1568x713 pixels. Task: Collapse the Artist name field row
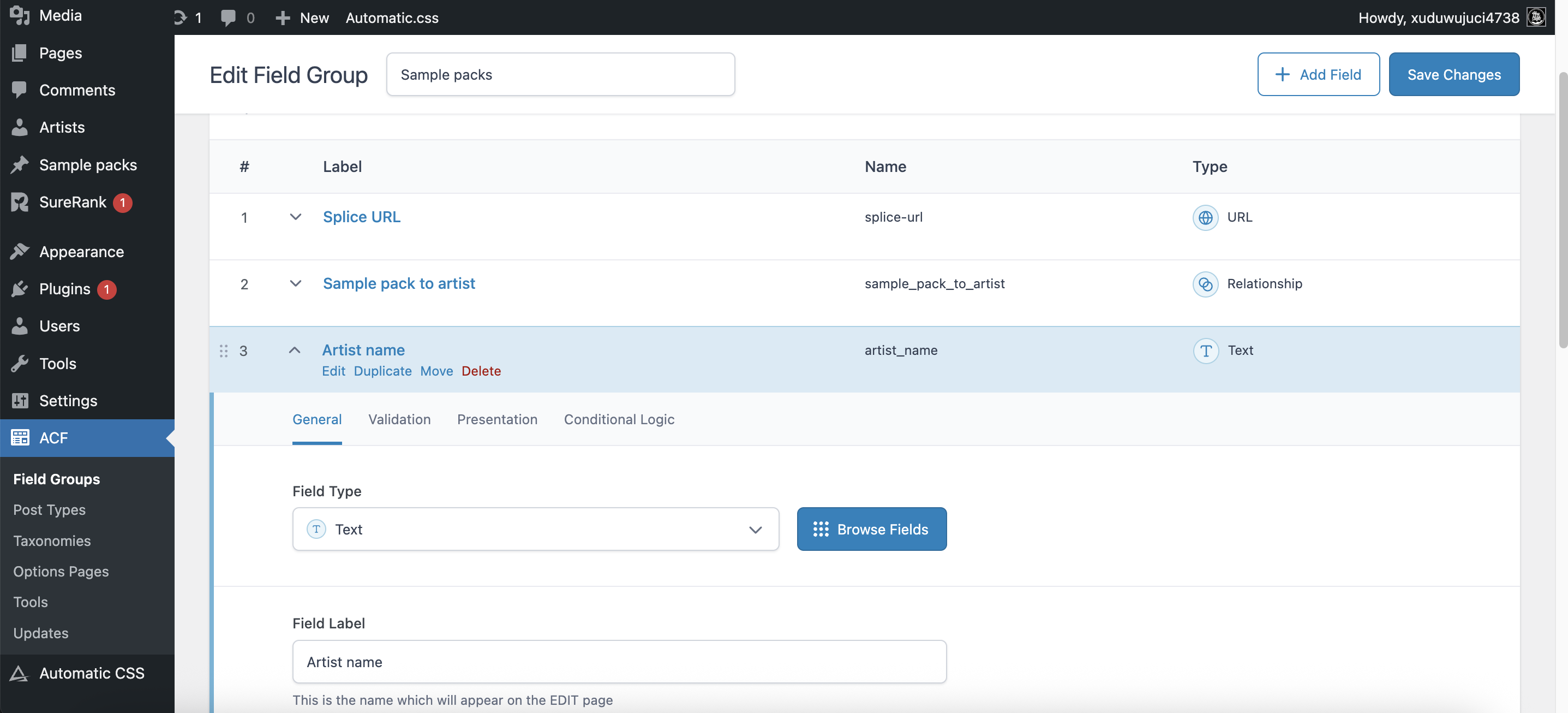point(295,350)
